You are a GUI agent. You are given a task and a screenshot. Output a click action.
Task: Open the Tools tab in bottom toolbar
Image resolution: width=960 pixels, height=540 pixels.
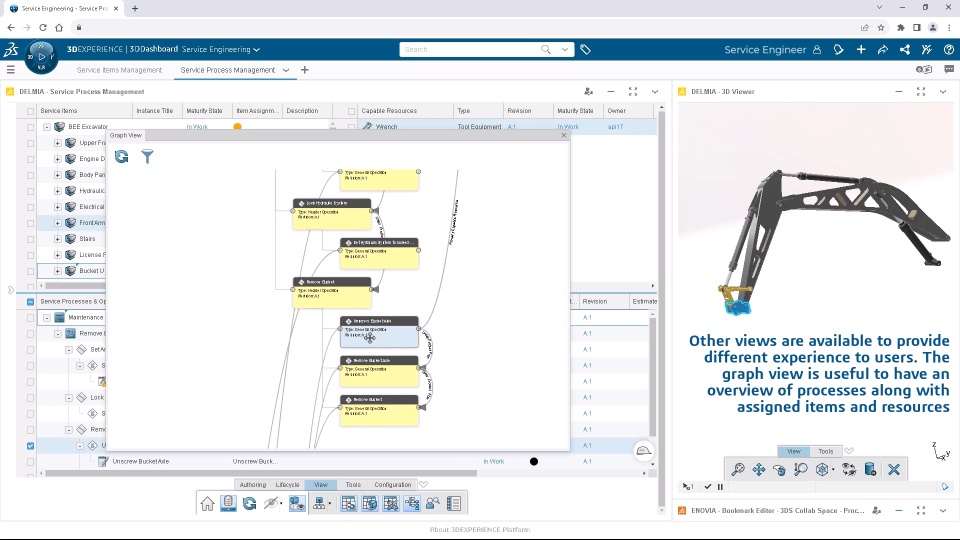pyautogui.click(x=353, y=484)
